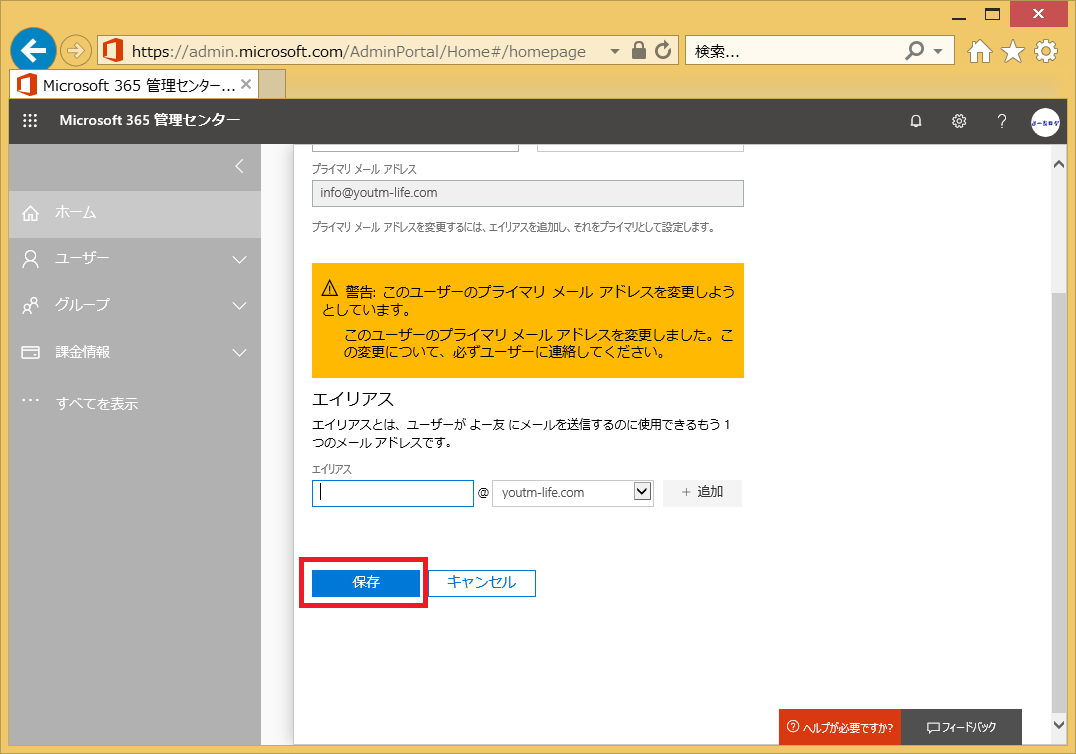Open browser tools gear icon
Viewport: 1076px width, 754px height.
pyautogui.click(x=1046, y=51)
